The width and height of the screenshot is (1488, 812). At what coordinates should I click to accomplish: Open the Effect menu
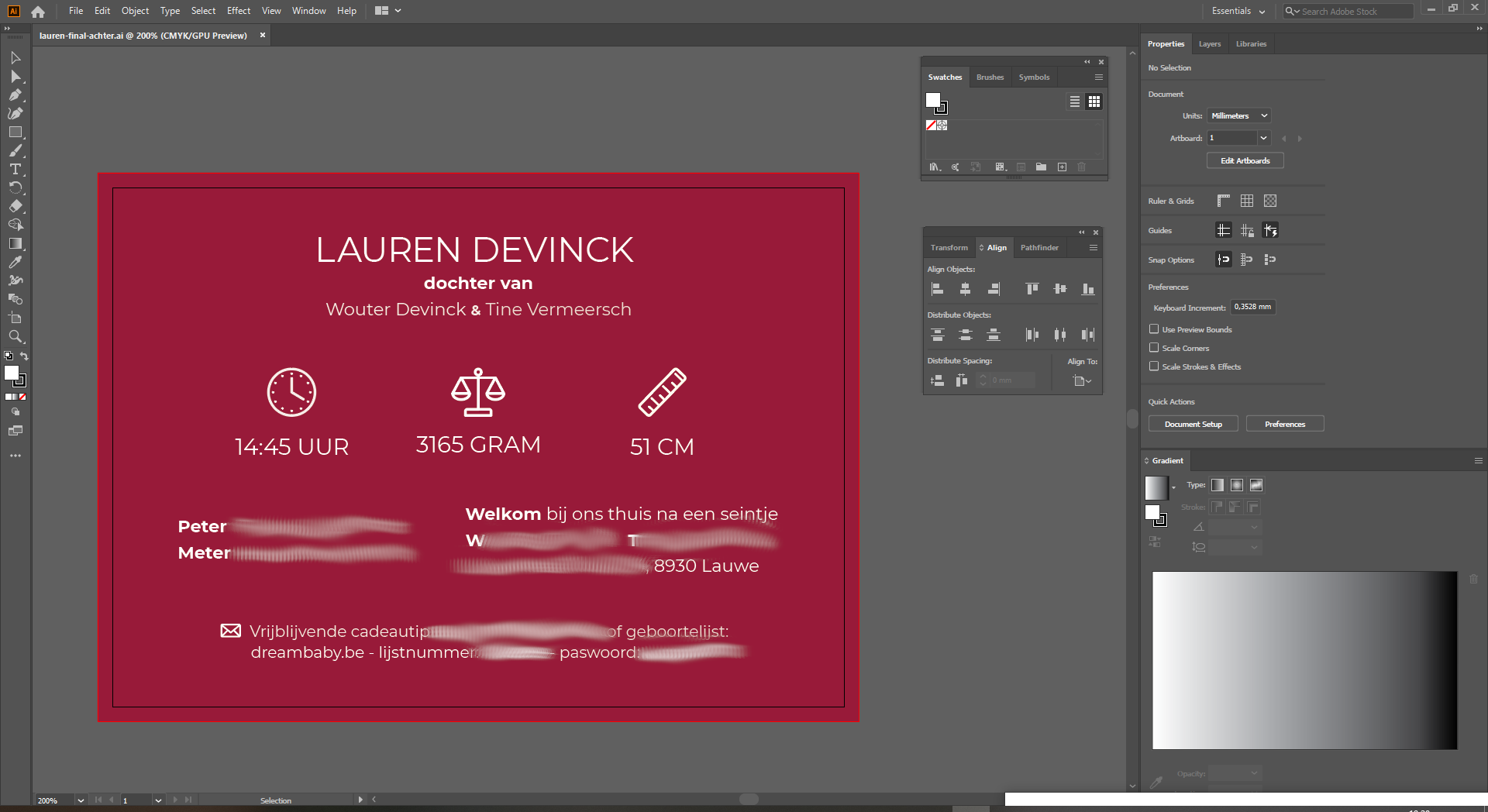tap(238, 11)
